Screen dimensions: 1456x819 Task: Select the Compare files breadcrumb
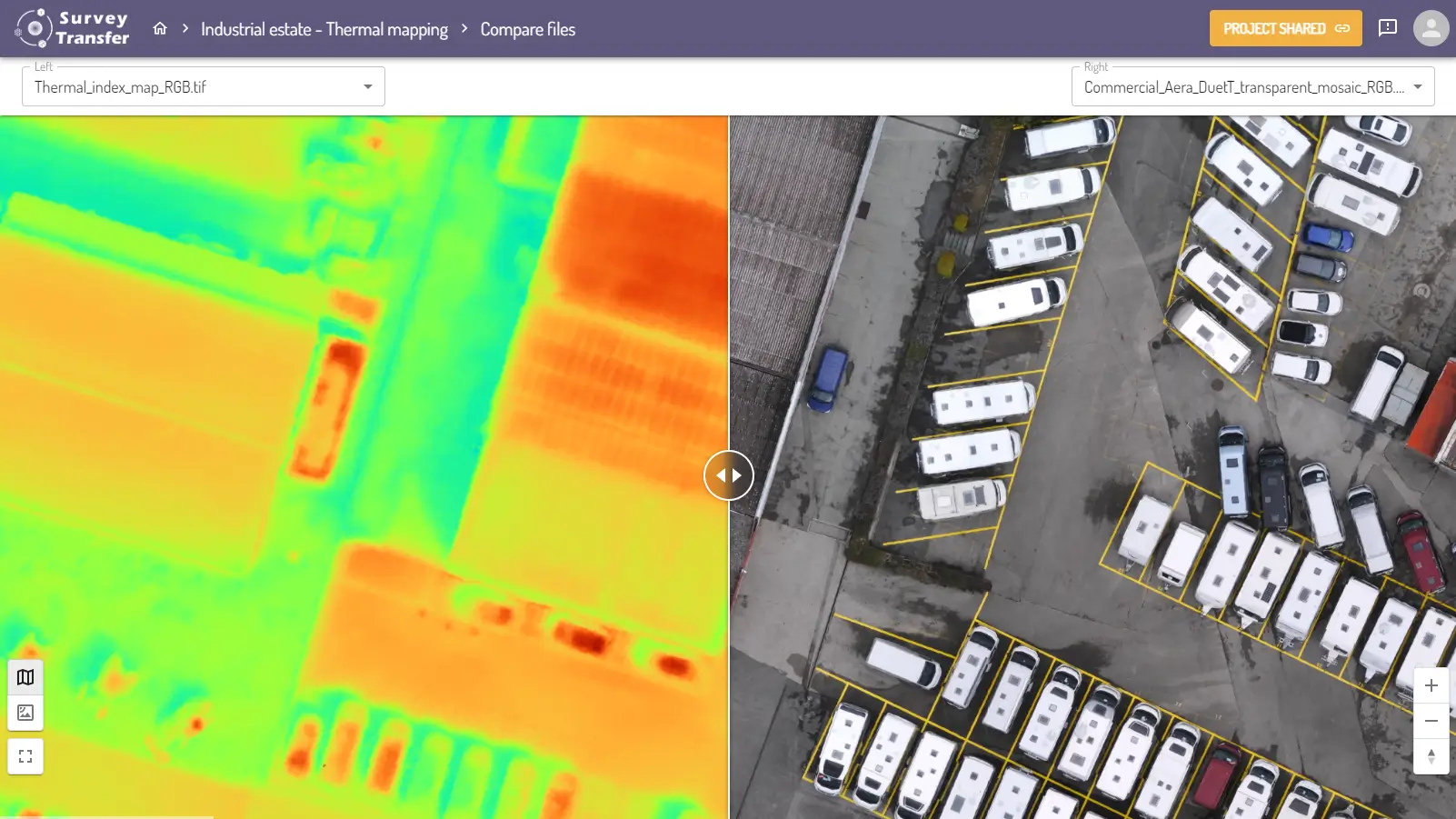pyautogui.click(x=527, y=28)
